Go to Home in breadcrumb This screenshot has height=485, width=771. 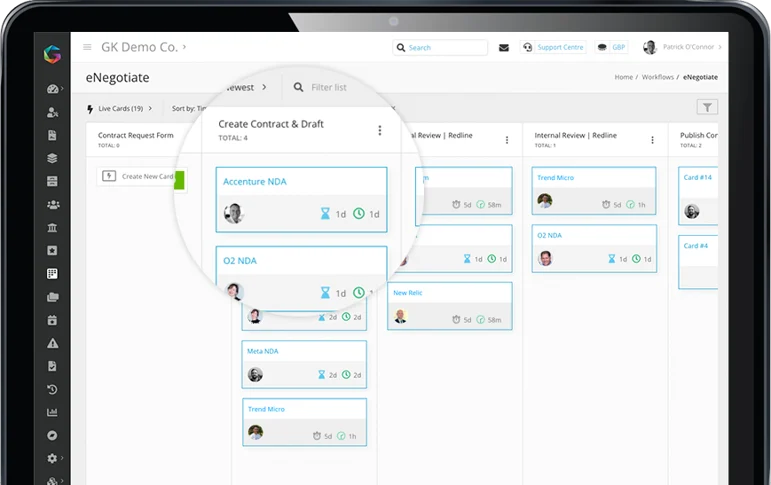623,77
